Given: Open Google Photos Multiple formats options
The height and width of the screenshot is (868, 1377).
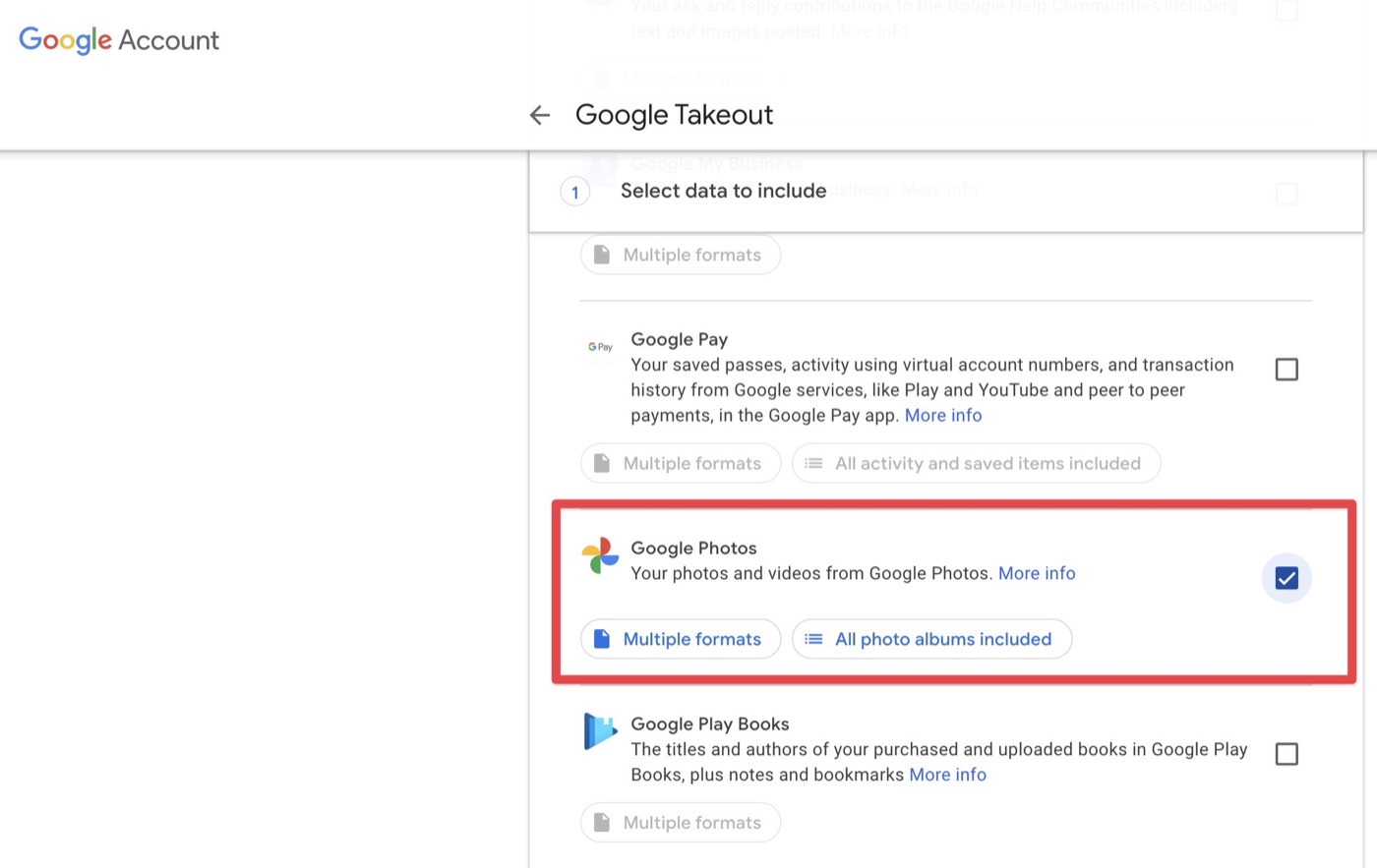Looking at the screenshot, I should pyautogui.click(x=681, y=639).
